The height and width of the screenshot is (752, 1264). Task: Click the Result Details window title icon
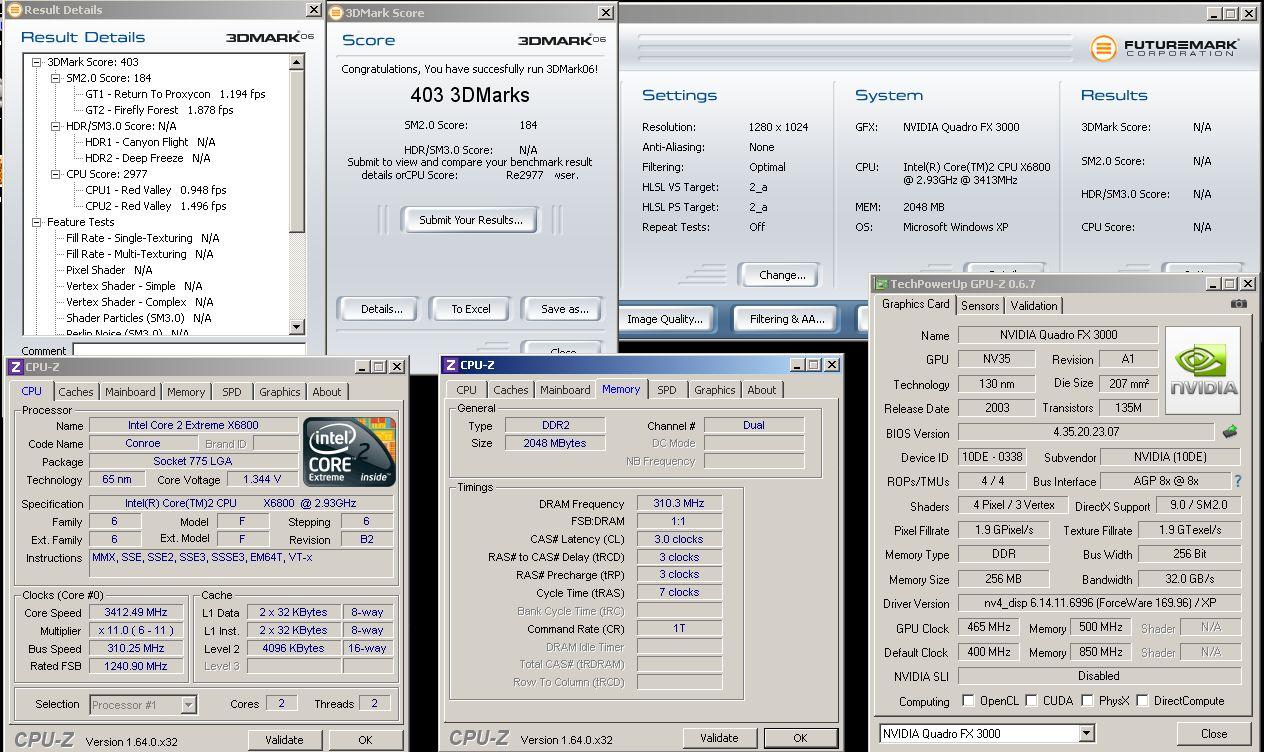tap(15, 10)
